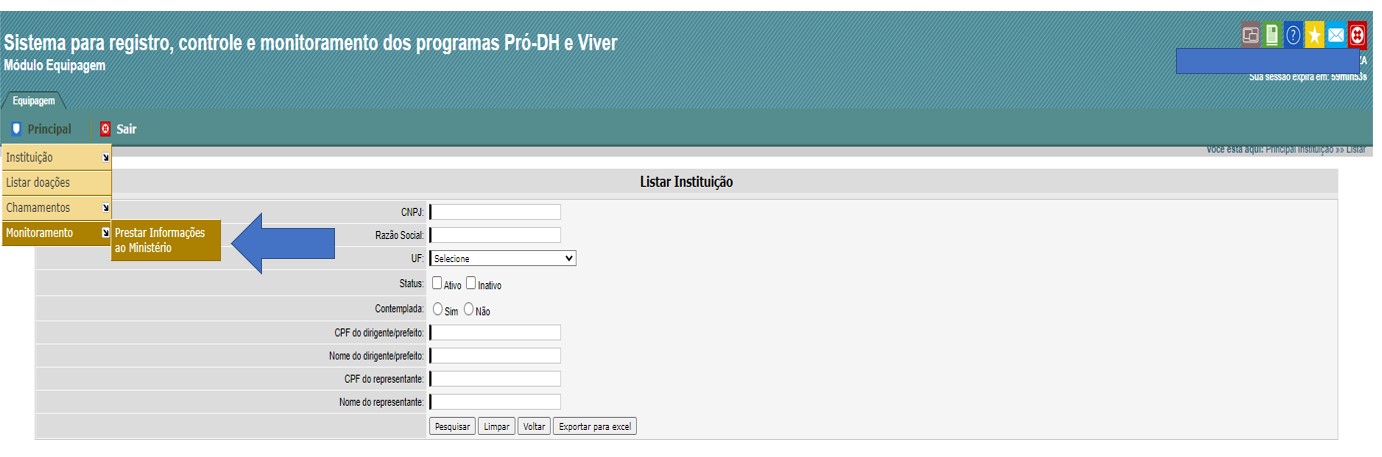The height and width of the screenshot is (457, 1382).
Task: Focus Nome do representante field
Action: pyautogui.click(x=495, y=402)
